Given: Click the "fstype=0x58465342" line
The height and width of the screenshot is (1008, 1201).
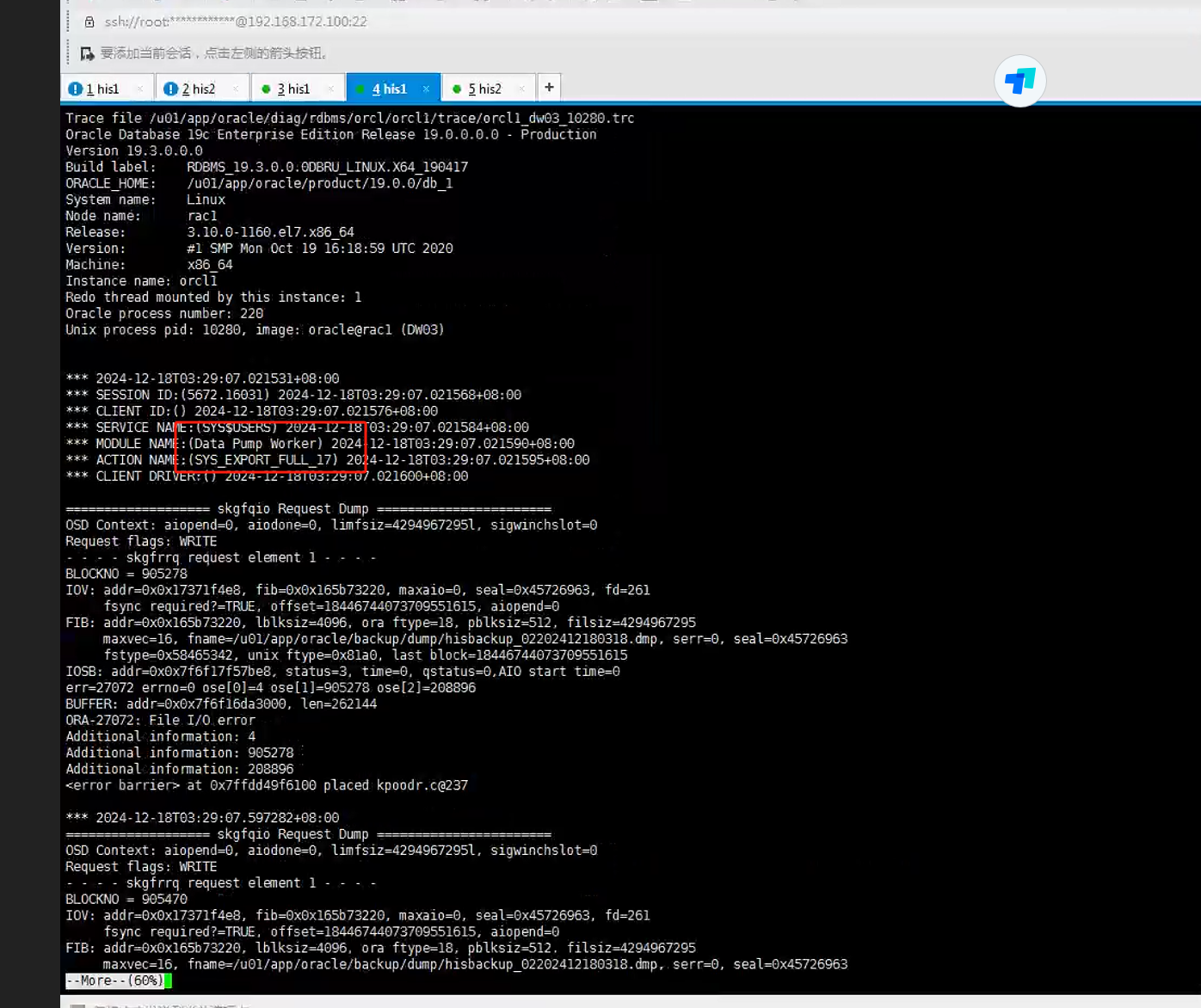Looking at the screenshot, I should click(x=366, y=655).
